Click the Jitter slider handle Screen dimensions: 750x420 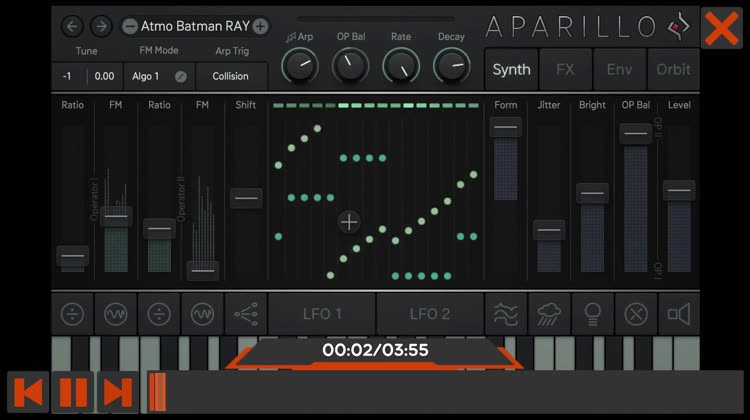point(549,230)
